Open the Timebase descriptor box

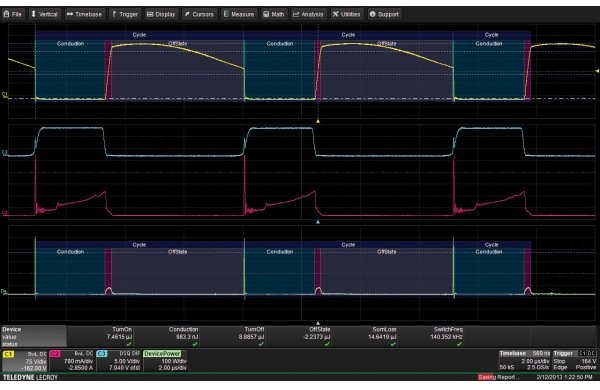click(x=524, y=361)
